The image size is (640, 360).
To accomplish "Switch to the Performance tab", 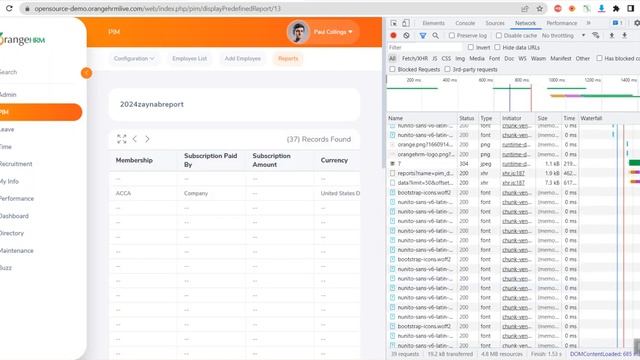I will pyautogui.click(x=562, y=23).
